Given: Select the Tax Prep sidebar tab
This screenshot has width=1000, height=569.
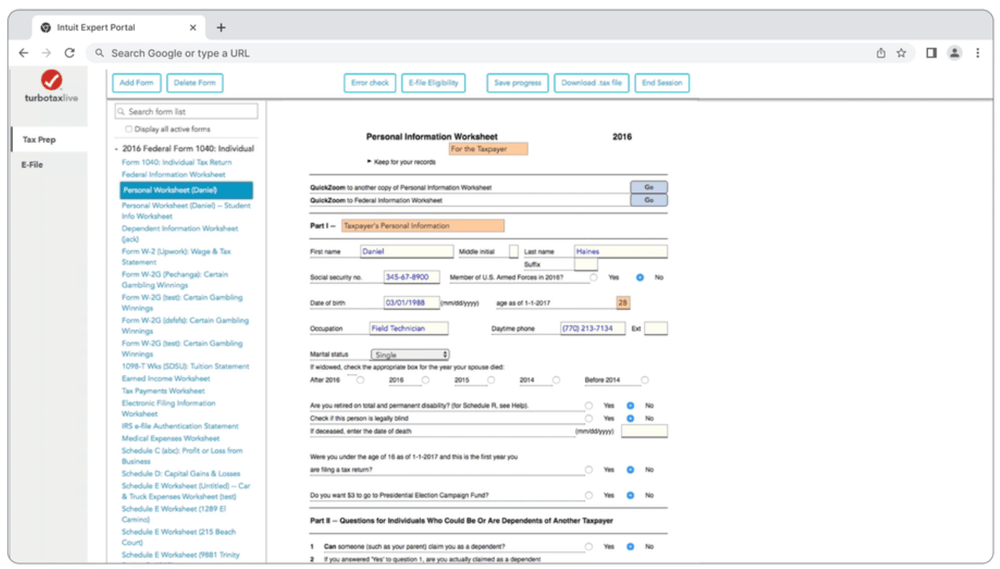Looking at the screenshot, I should click(x=49, y=139).
